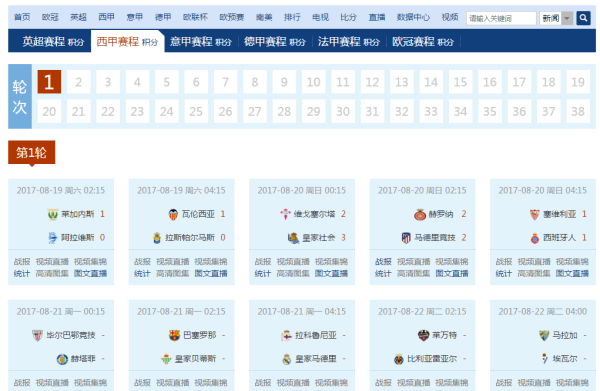This screenshot has width=600, height=391.
Task: Click the Getafe team crest
Action: coord(62,359)
